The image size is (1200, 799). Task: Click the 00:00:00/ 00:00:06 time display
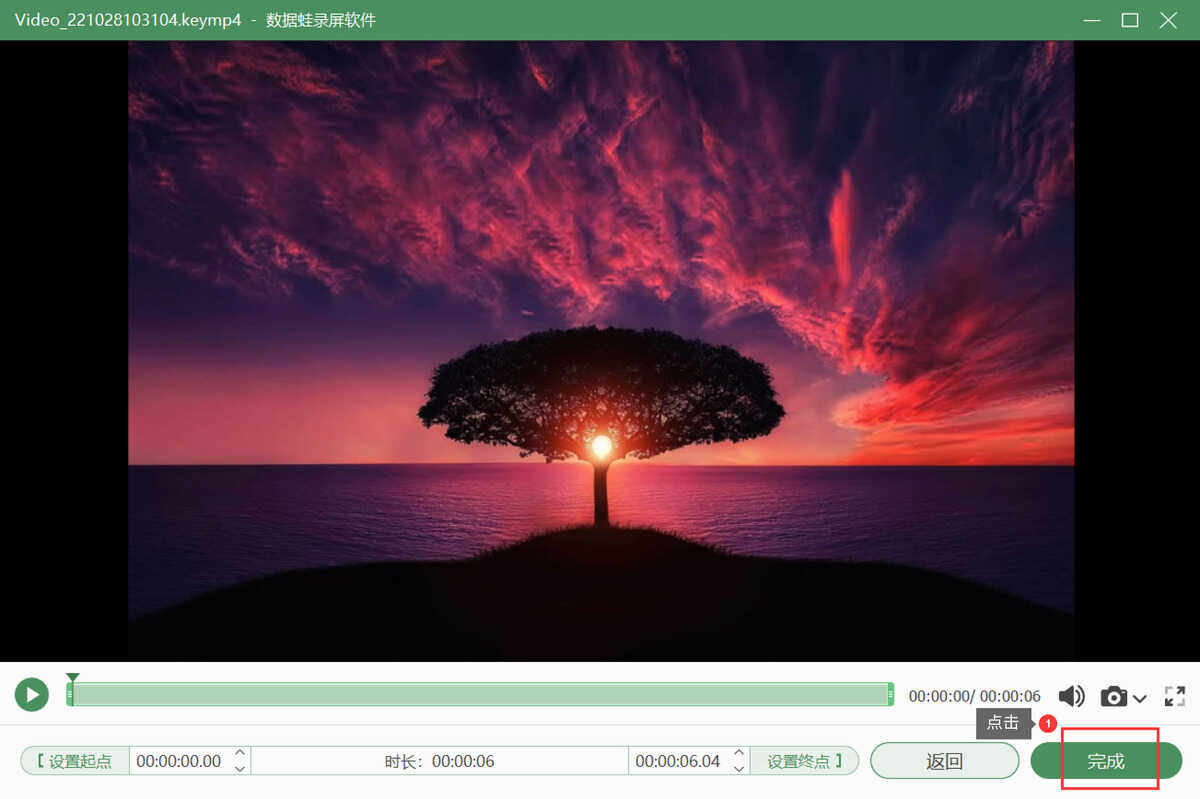[x=974, y=696]
